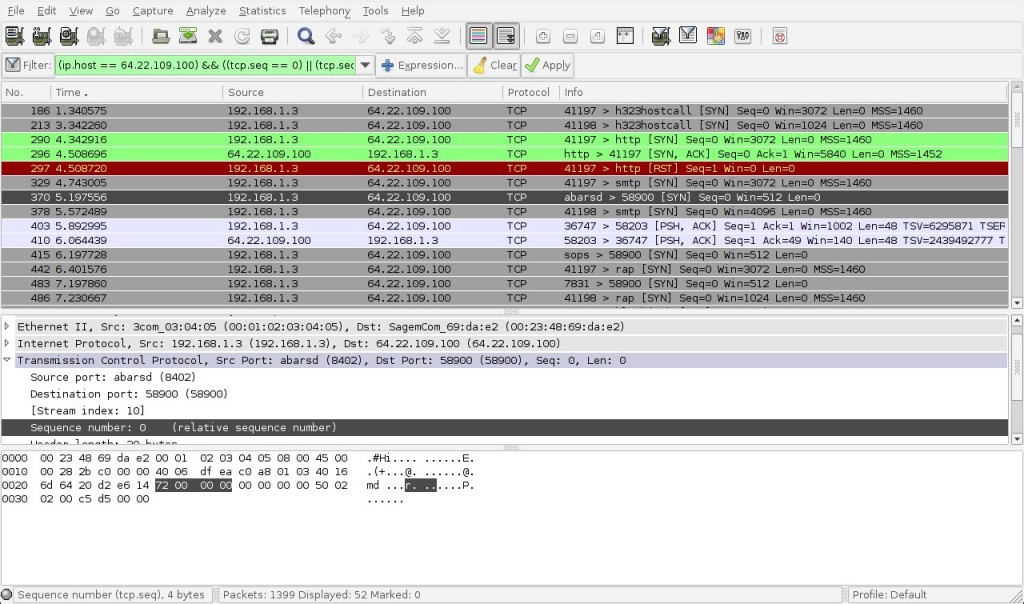
Task: Collapse the Transmission Control Protocol node
Action: pos(7,360)
